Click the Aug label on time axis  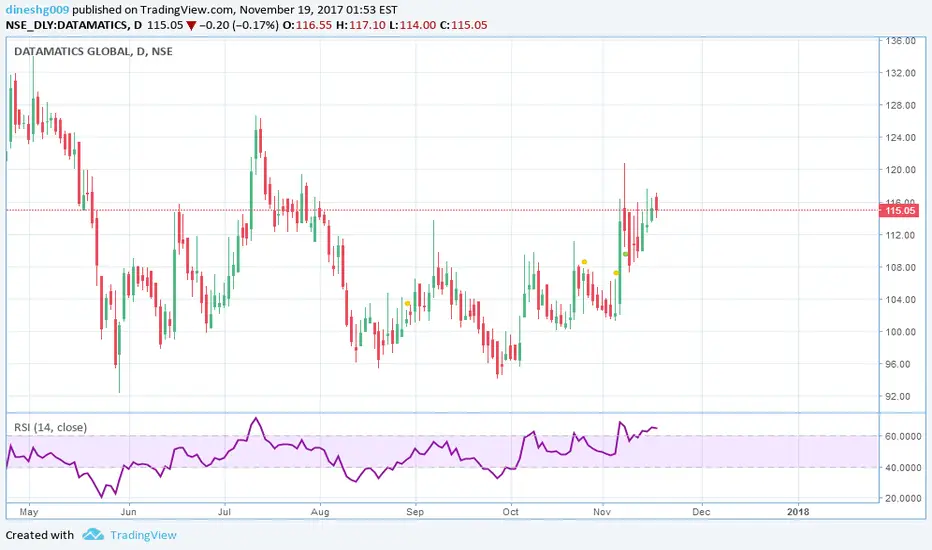(320, 512)
